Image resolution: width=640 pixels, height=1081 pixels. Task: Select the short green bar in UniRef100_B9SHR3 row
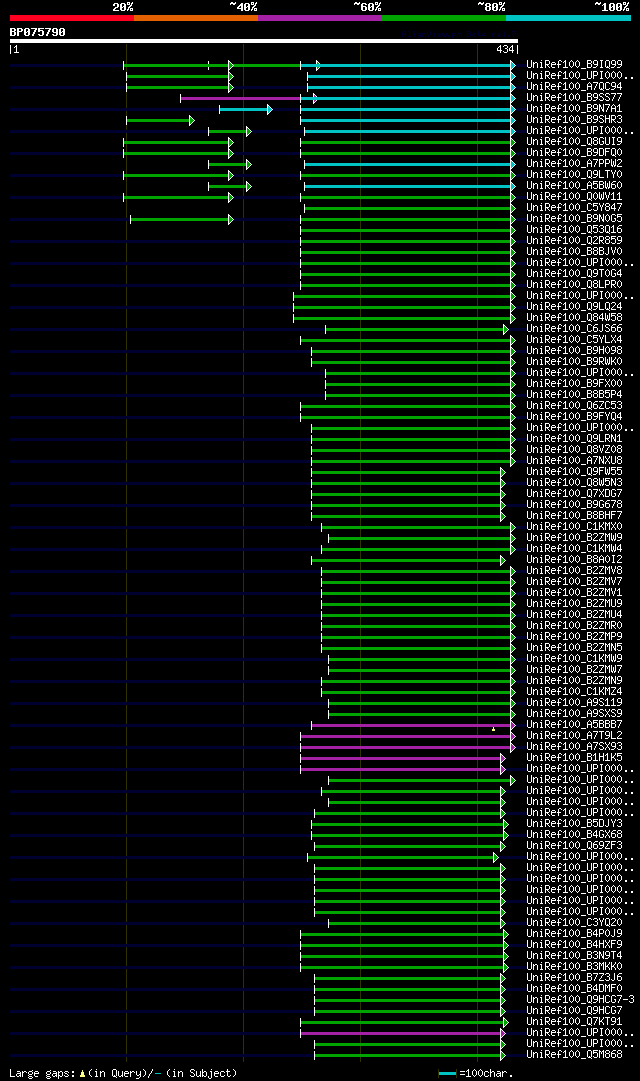coord(160,121)
